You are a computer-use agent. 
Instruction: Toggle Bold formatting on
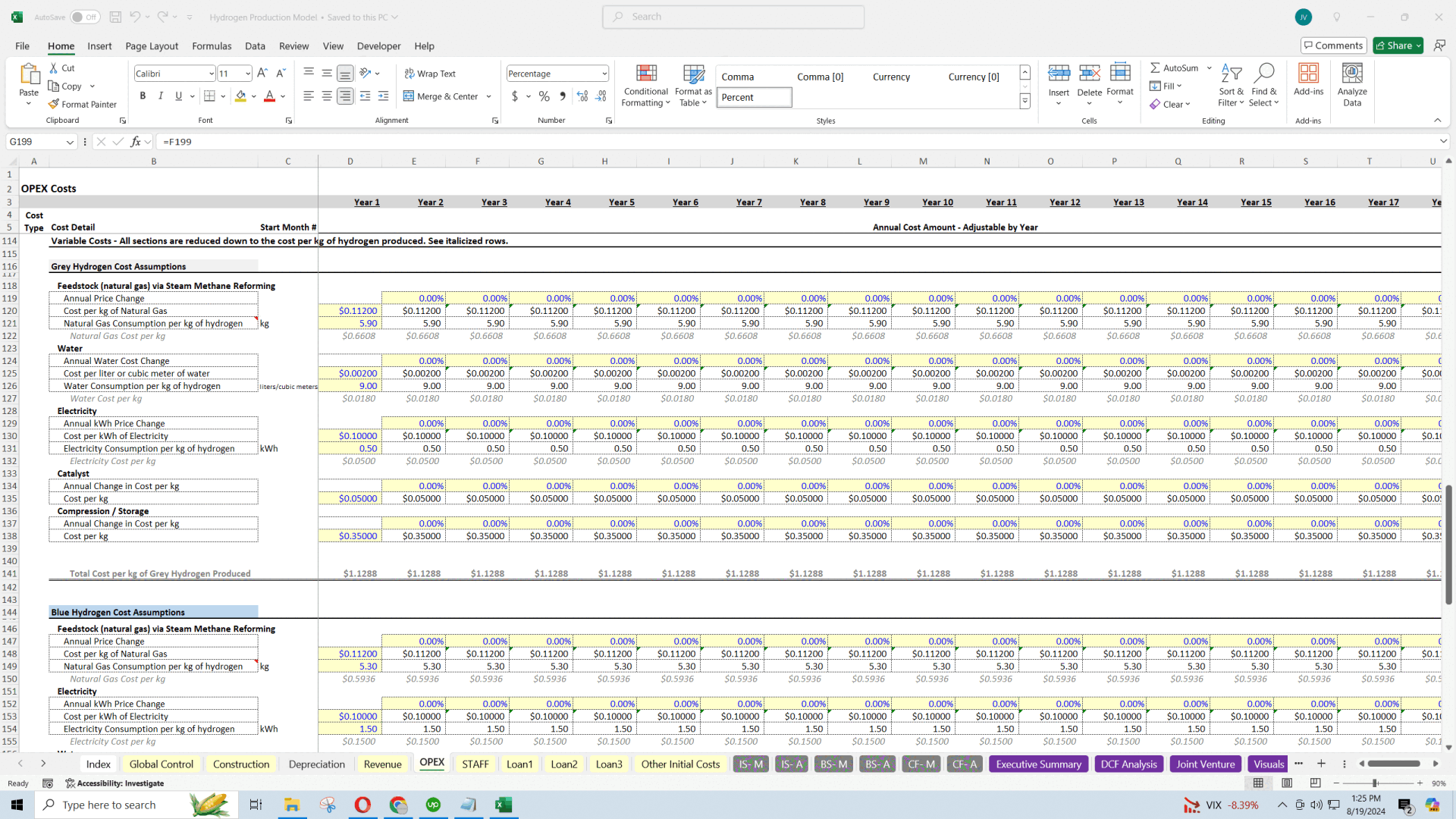pos(143,96)
